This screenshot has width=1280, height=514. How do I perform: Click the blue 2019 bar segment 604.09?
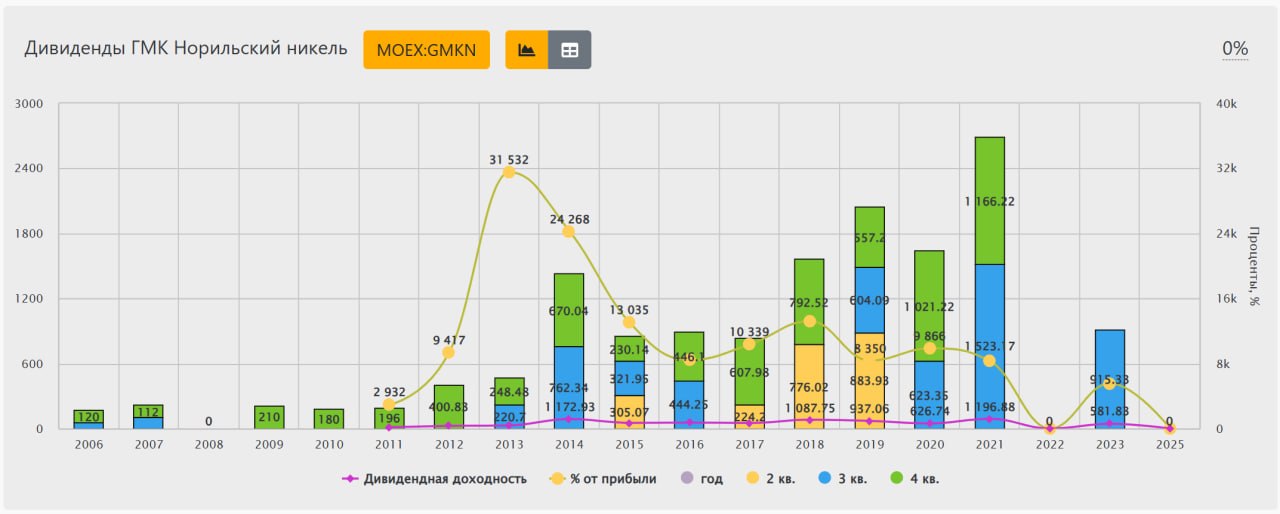coord(869,300)
